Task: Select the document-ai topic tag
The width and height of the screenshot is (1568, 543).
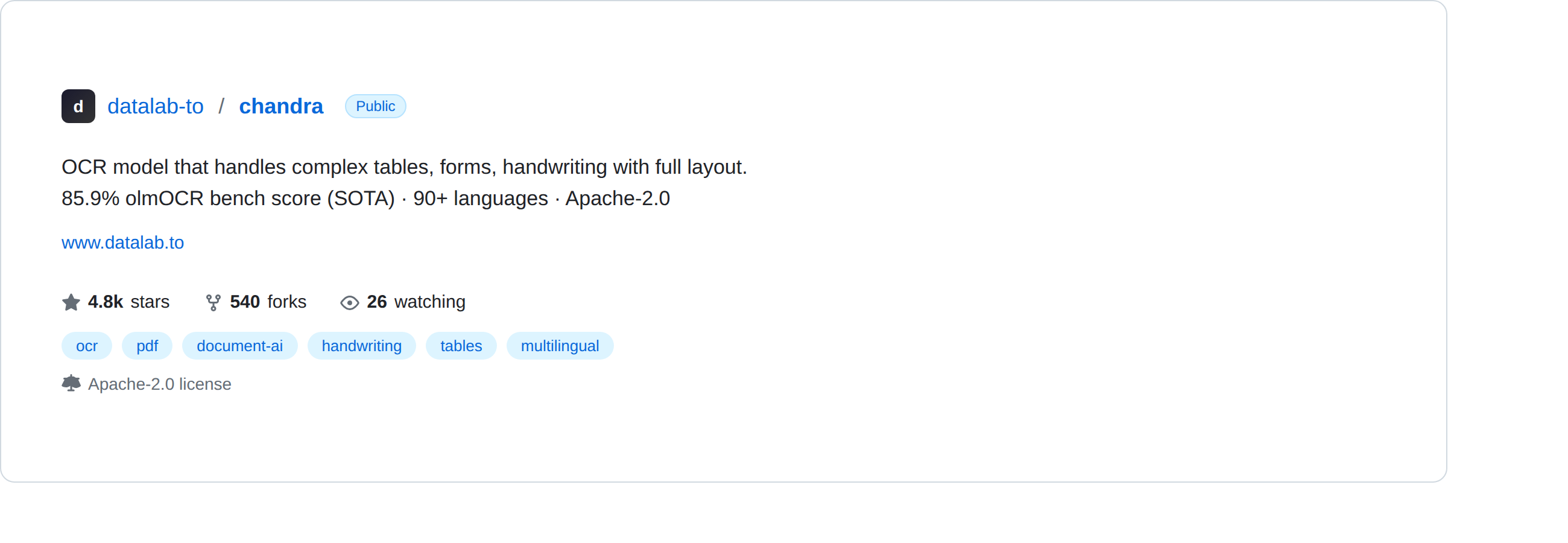Action: point(239,346)
